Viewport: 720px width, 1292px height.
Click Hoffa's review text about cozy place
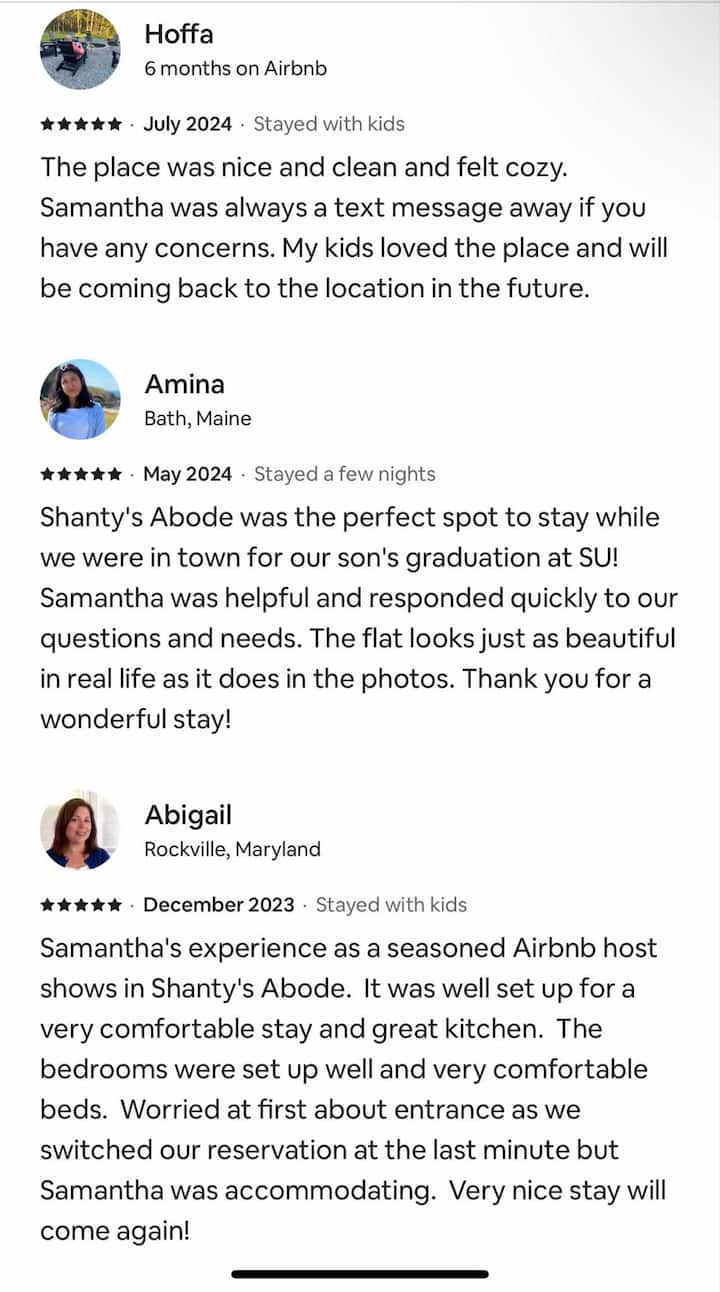click(x=354, y=228)
